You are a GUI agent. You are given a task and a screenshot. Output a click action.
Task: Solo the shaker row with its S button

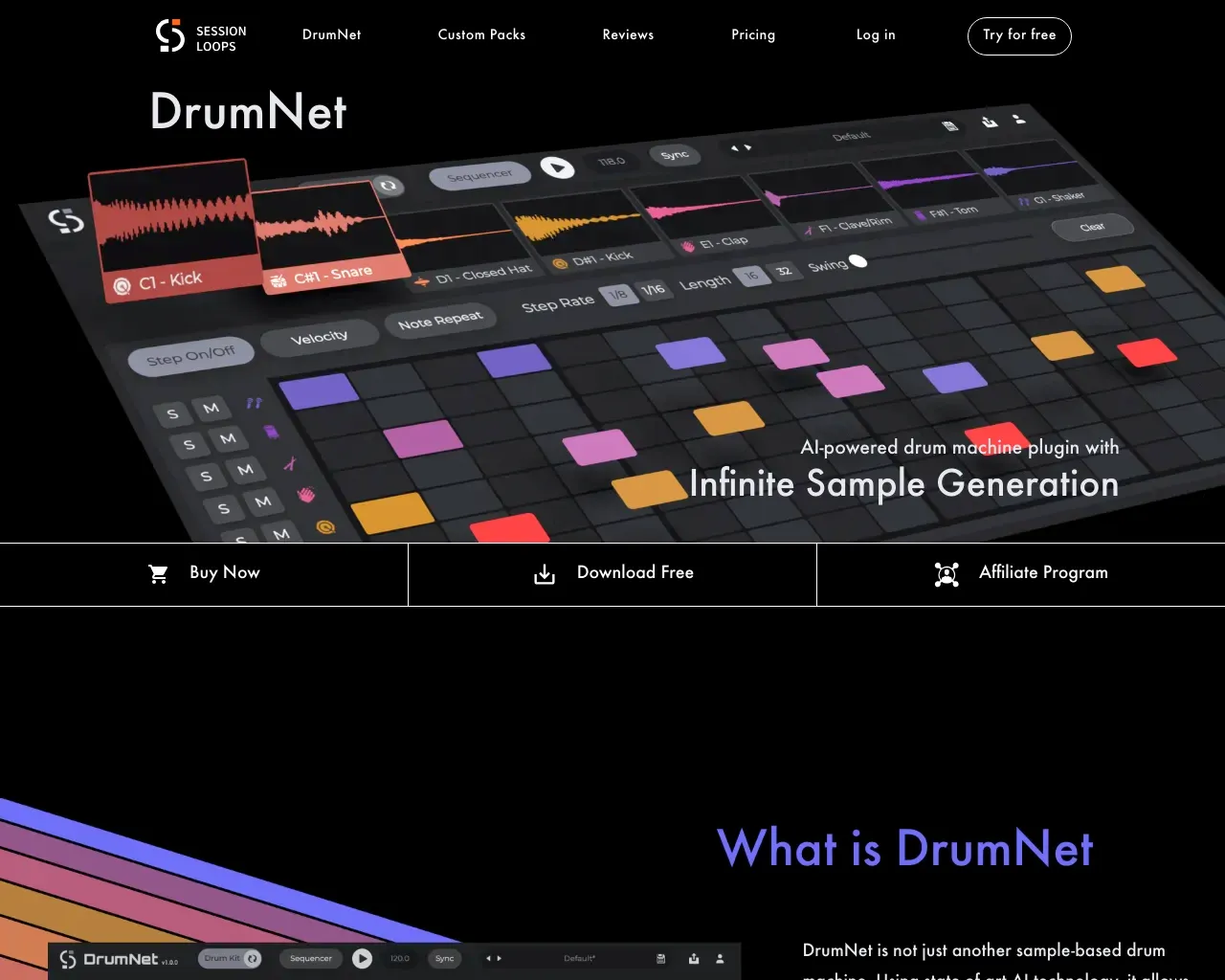172,414
